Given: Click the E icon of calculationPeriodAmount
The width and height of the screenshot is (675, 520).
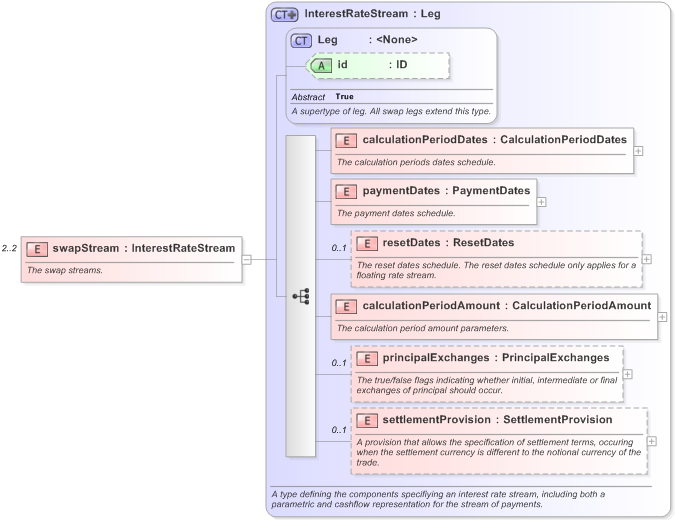Looking at the screenshot, I should coord(346,306).
